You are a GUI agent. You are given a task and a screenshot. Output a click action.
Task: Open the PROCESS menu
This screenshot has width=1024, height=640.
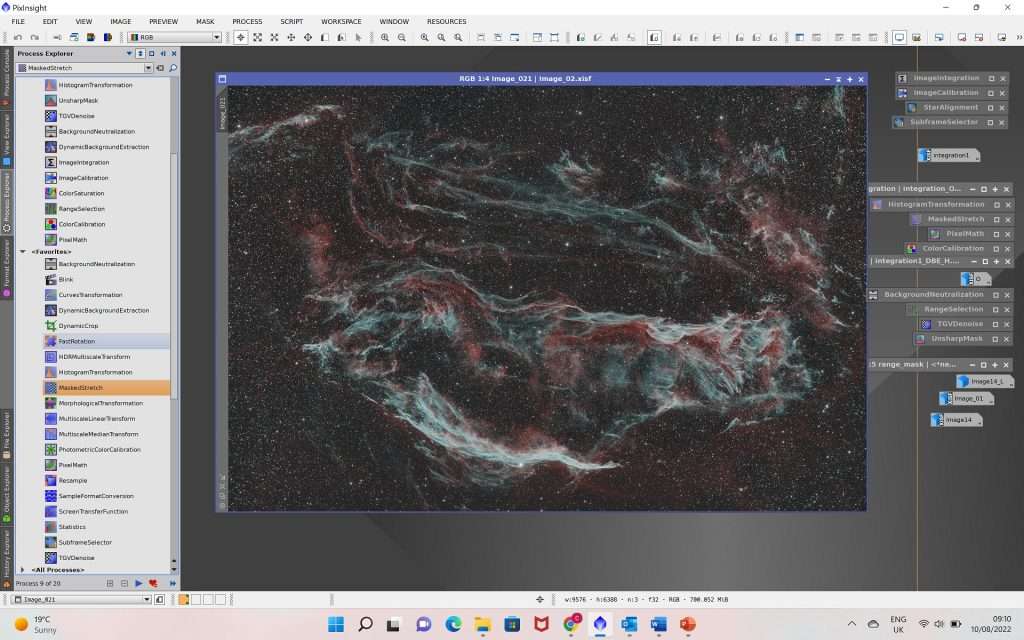coord(247,22)
